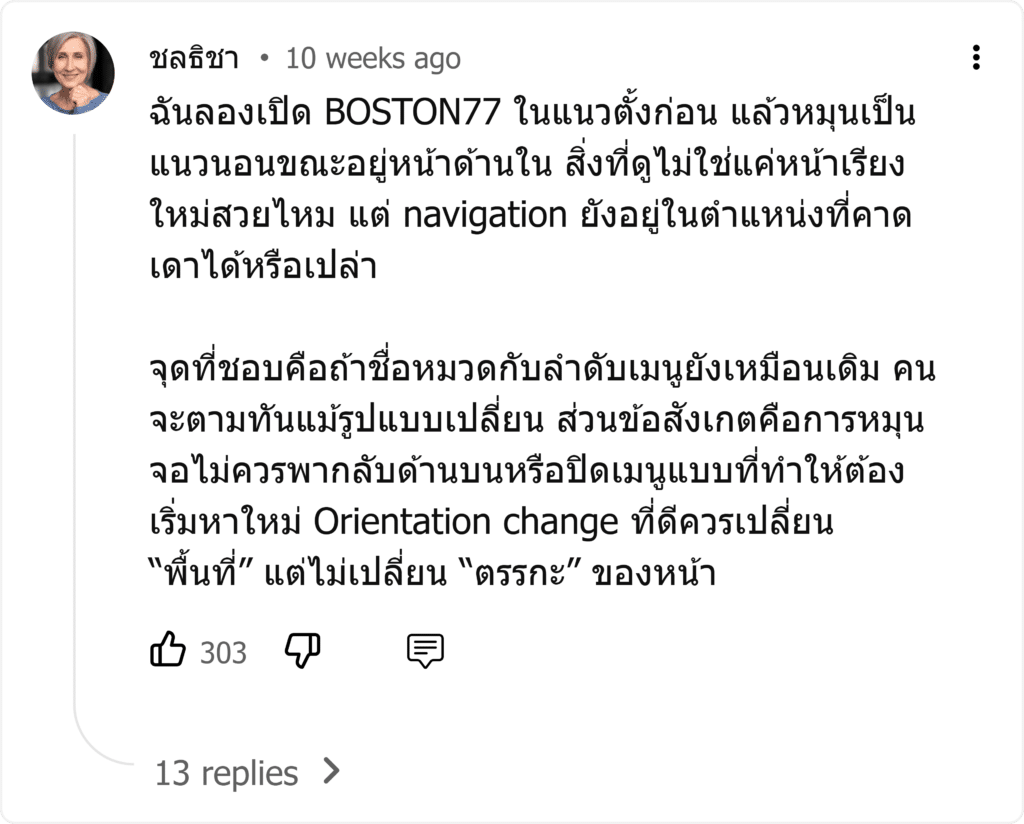Click the dot separator beside the username
Viewport: 1024px width, 824px height.
coord(264,58)
